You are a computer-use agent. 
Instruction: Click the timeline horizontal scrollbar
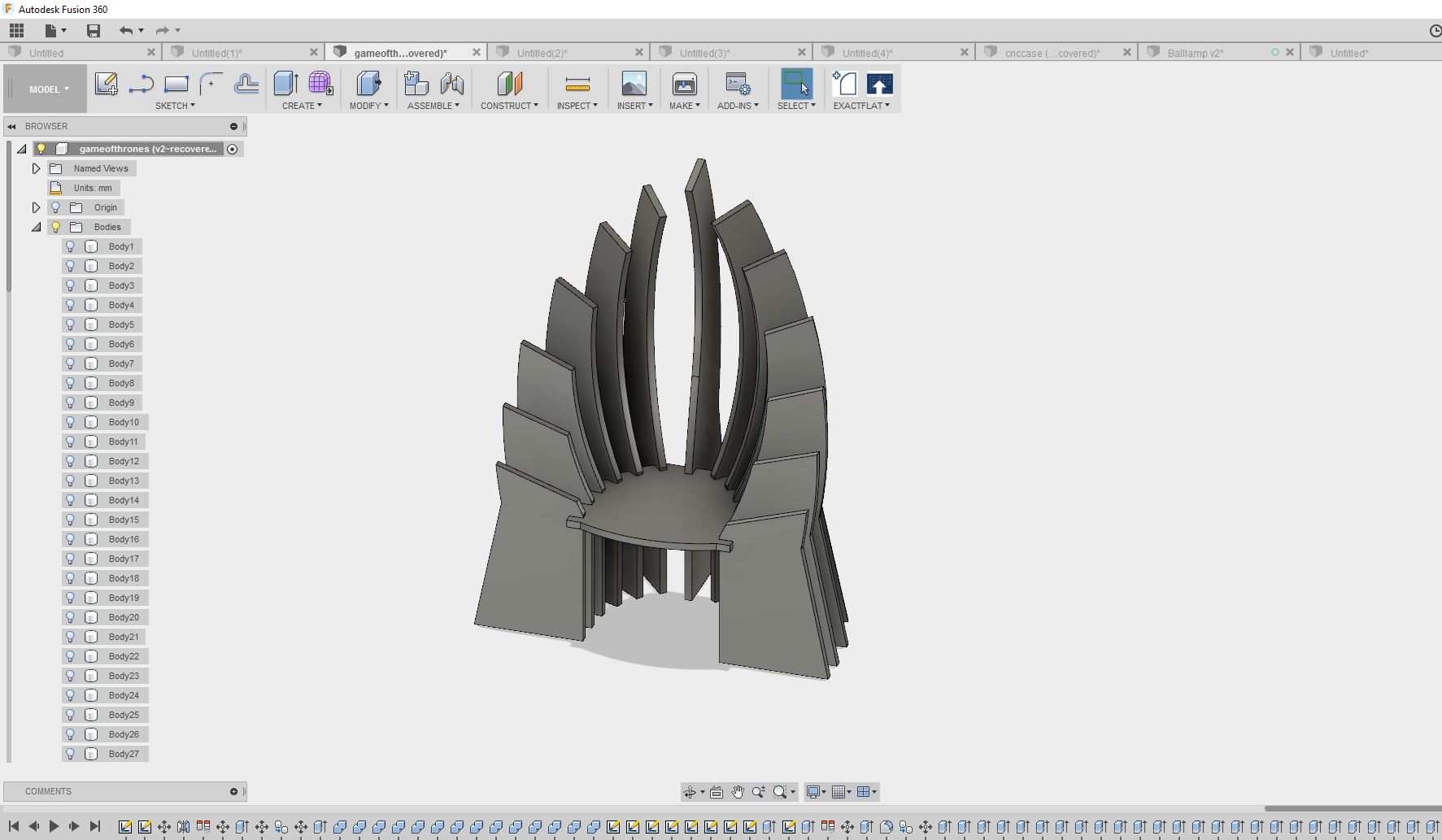(x=1353, y=808)
